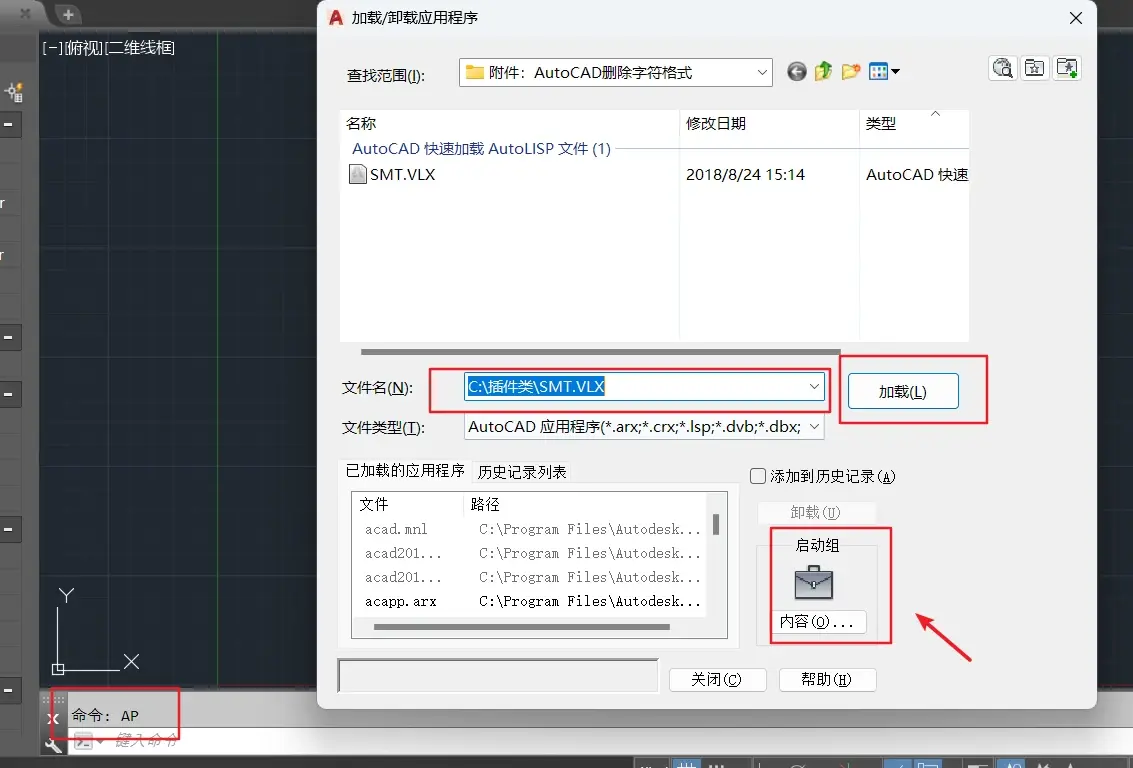Click the path of acapp.arx
The image size is (1133, 768).
(590, 601)
